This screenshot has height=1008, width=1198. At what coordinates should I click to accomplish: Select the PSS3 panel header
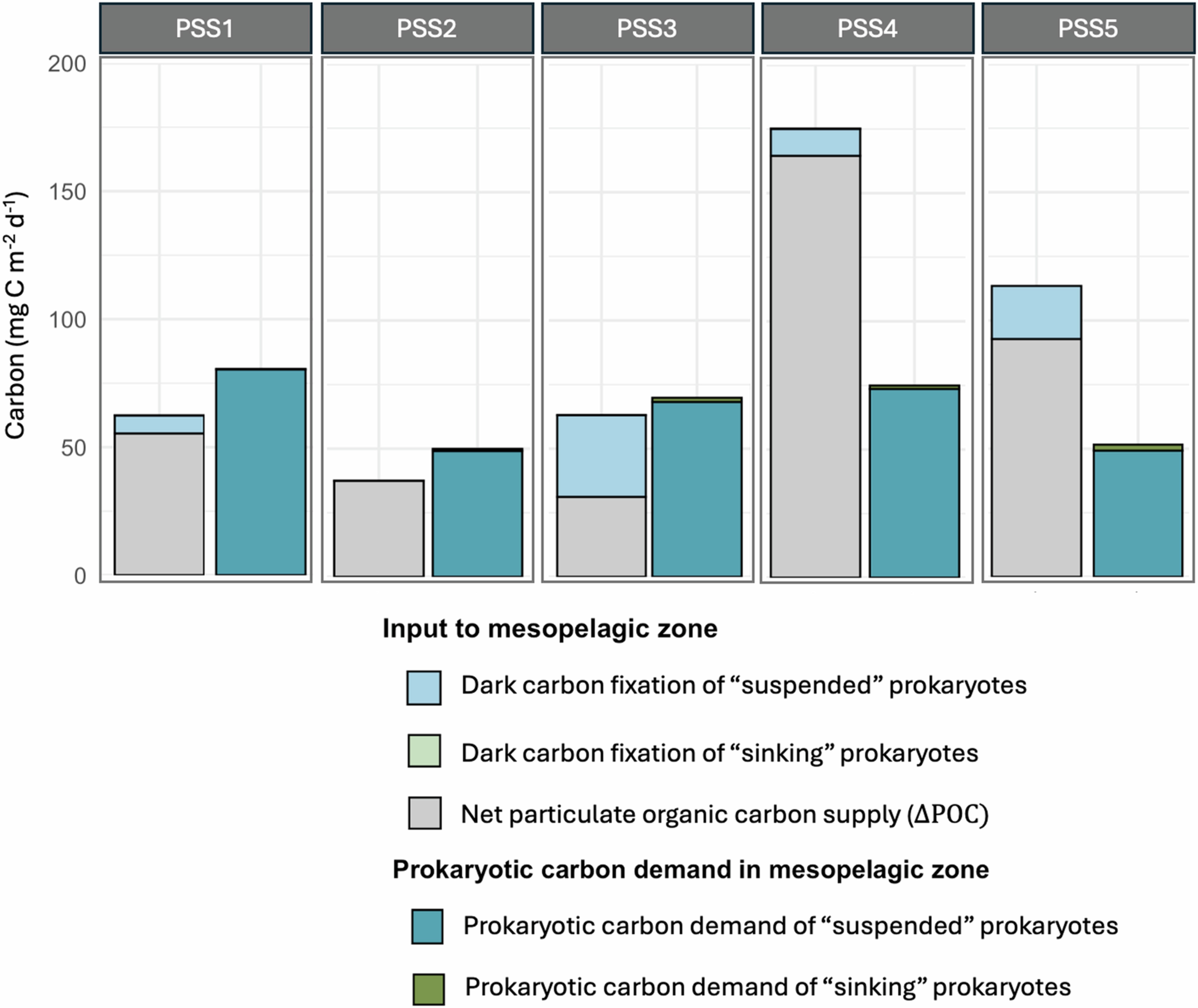coord(647,29)
